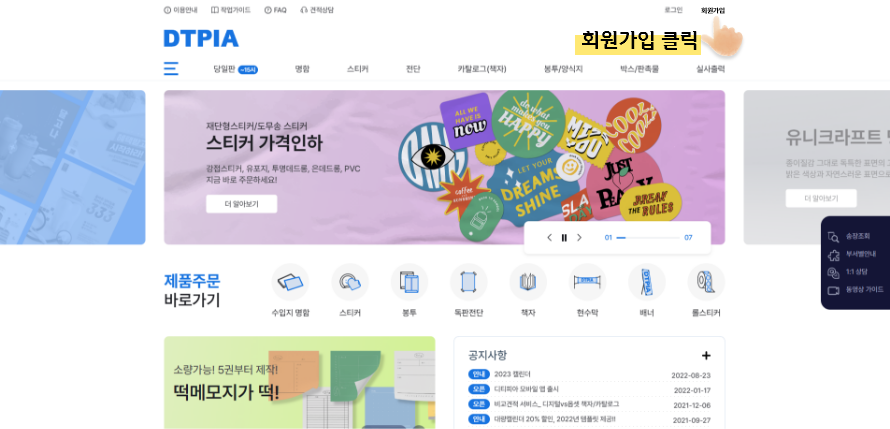Select the 독판전단 shortcut icon
This screenshot has width=890, height=429.
tap(469, 282)
